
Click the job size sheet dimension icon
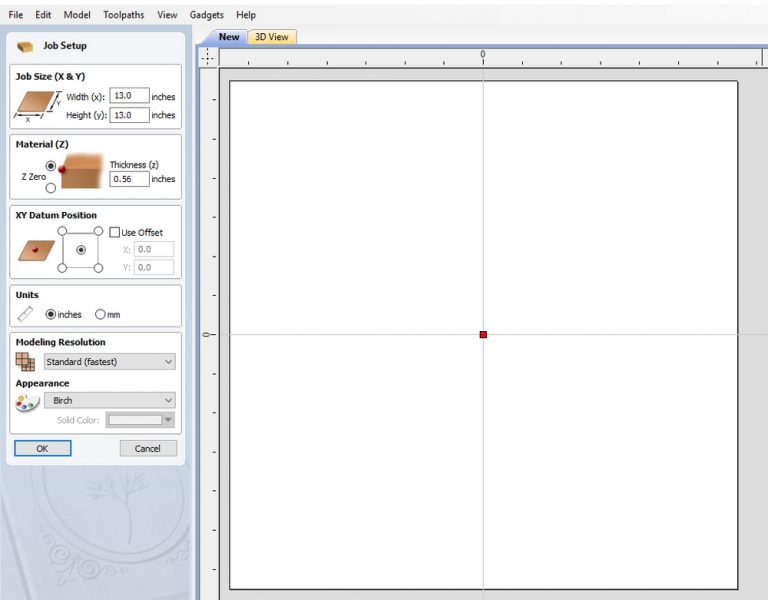tap(37, 105)
